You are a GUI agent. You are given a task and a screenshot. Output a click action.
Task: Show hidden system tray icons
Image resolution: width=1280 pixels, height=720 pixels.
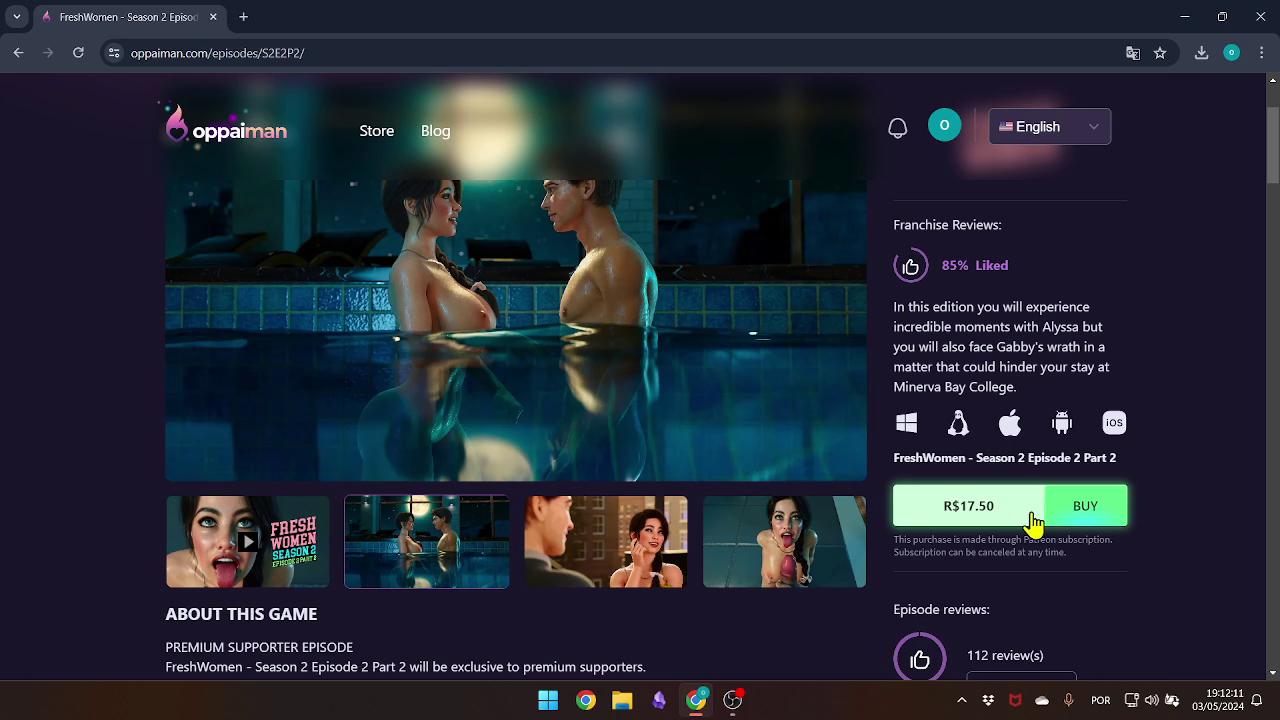[x=962, y=700]
